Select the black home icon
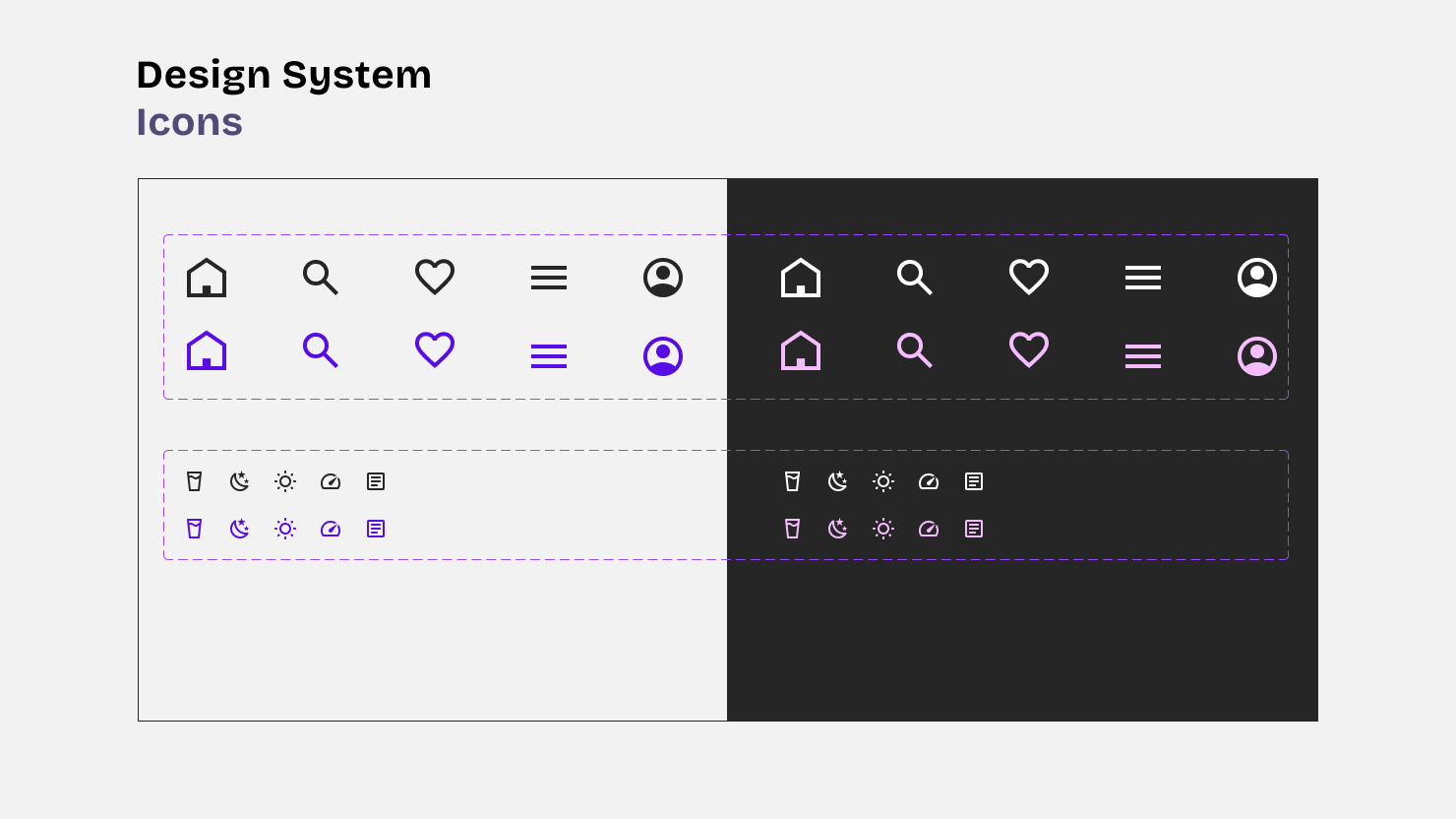 pyautogui.click(x=207, y=277)
